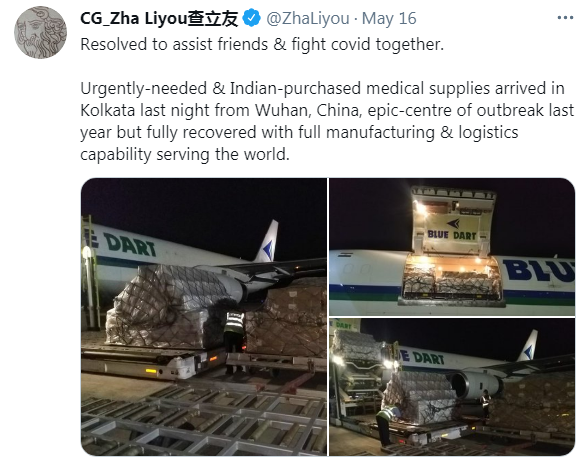
Task: Visit the @ZhaLiyou handle link
Action: [308, 18]
